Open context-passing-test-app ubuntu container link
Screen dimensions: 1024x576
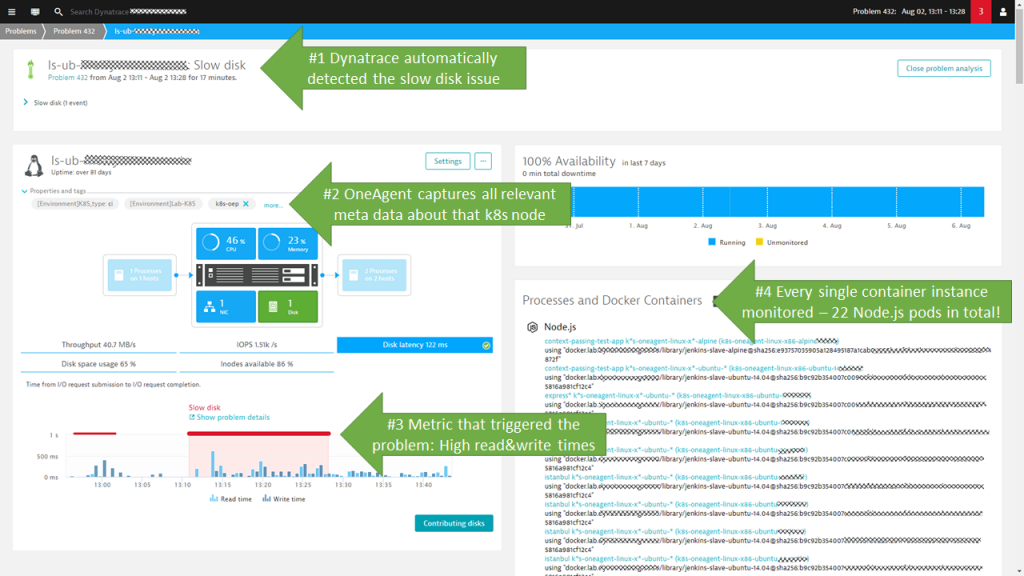703,368
